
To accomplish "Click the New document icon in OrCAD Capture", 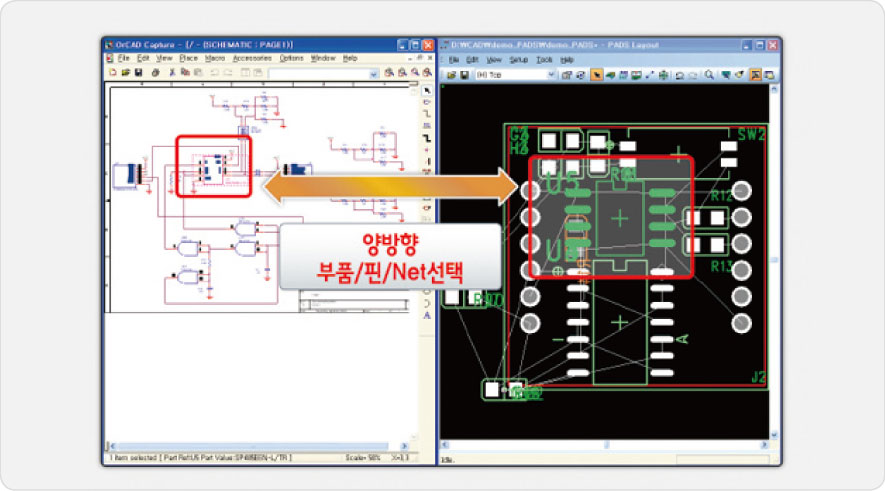I will (110, 74).
